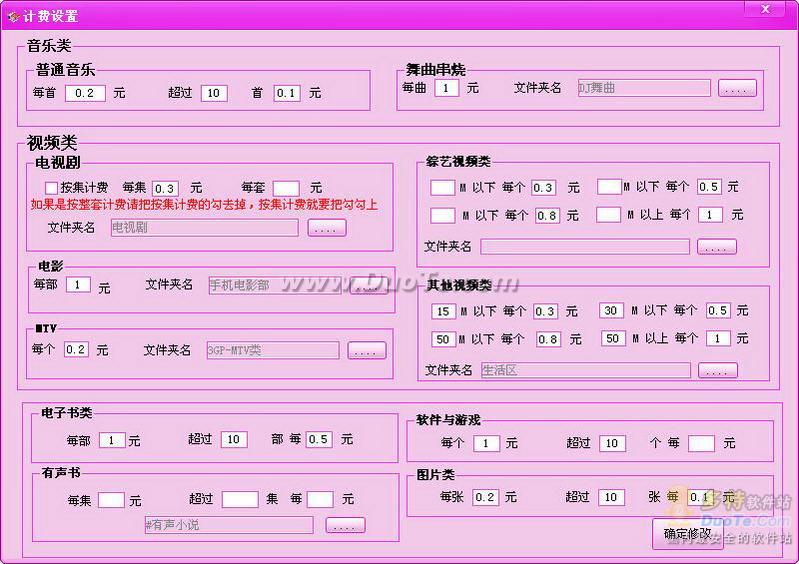Click the MTV 每个 price field
799x564 pixels.
pos(76,350)
